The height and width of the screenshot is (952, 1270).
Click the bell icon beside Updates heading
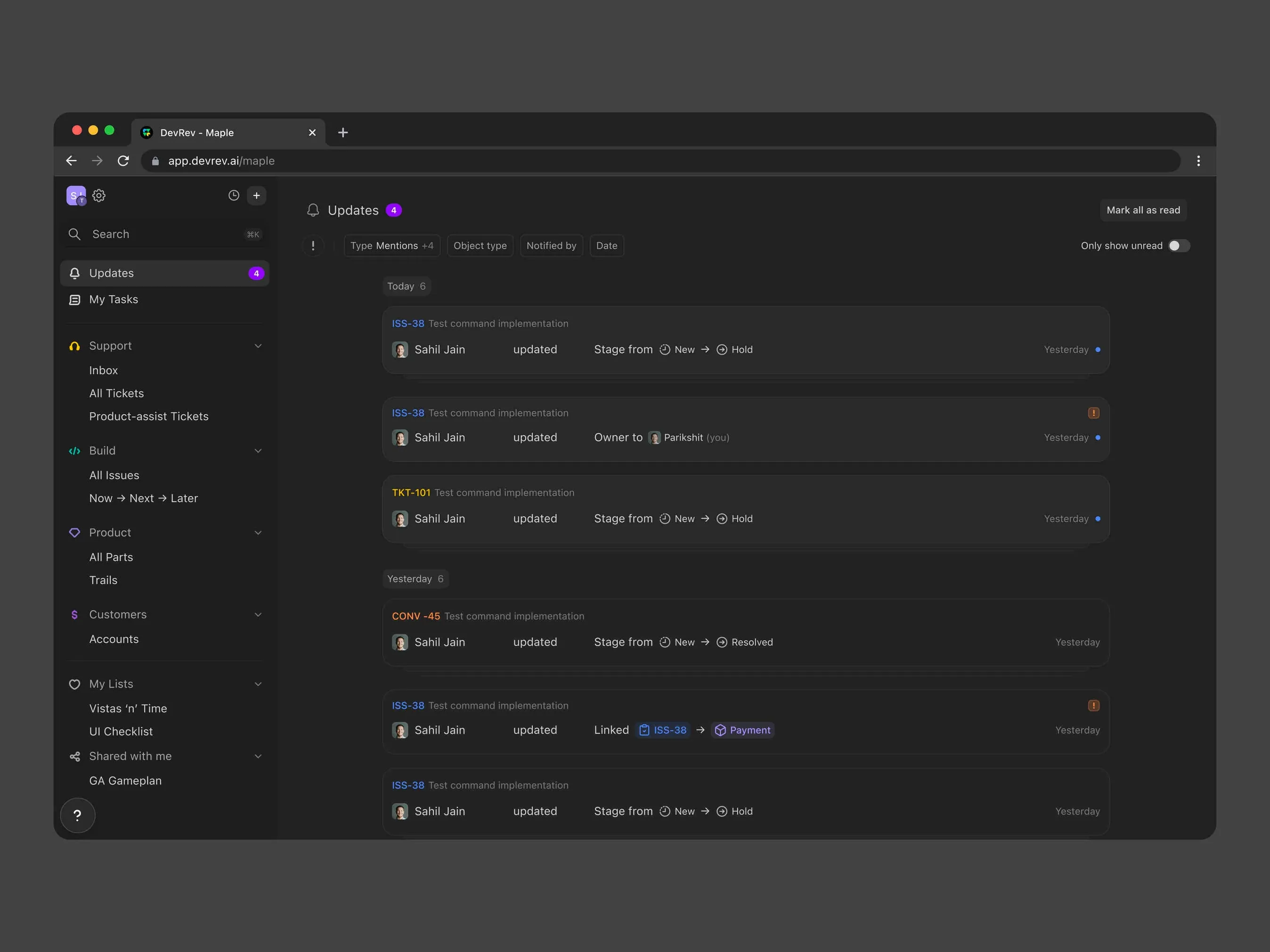coord(313,210)
